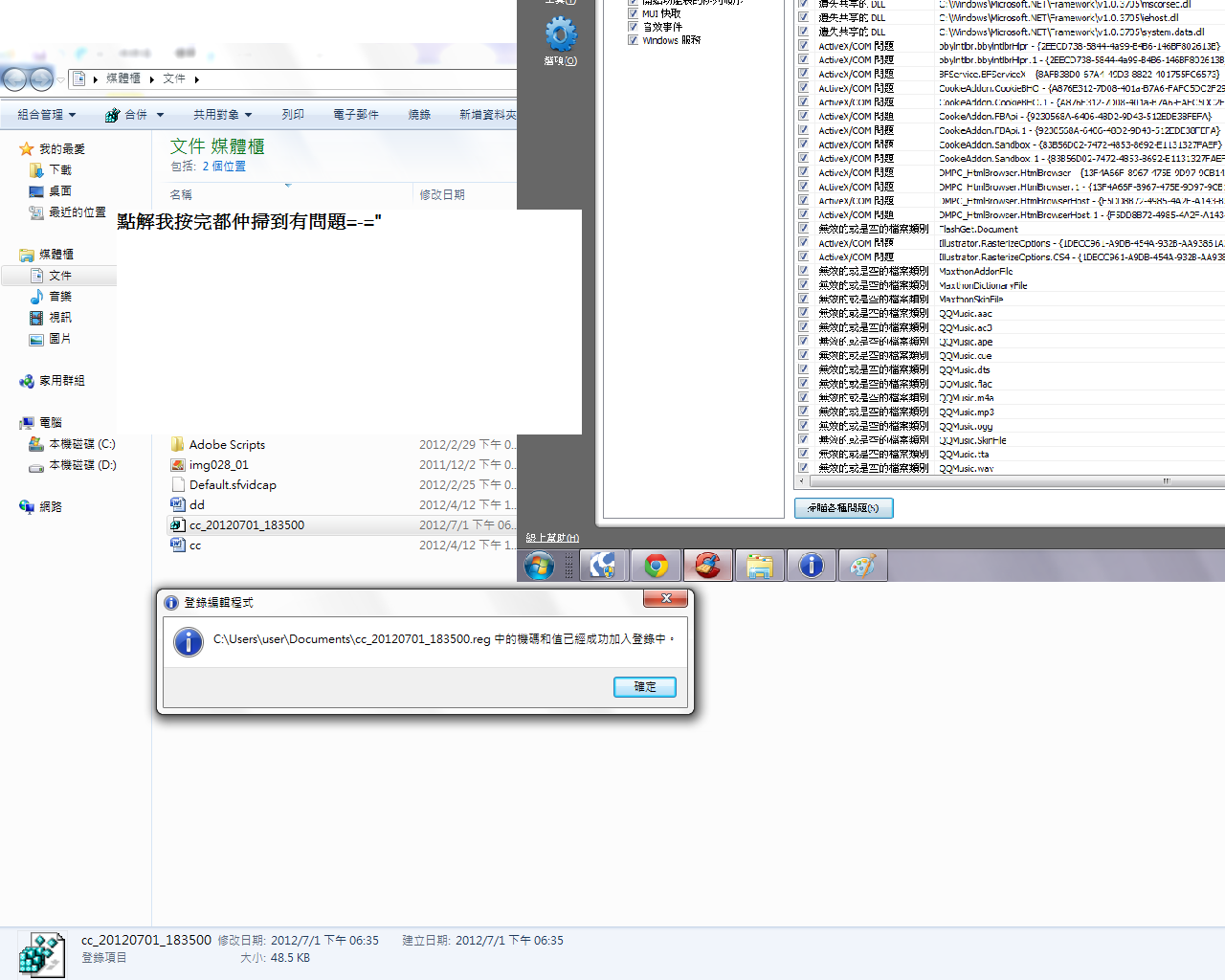Confirm the registry dialog with 確定
This screenshot has width=1225, height=980.
click(645, 687)
